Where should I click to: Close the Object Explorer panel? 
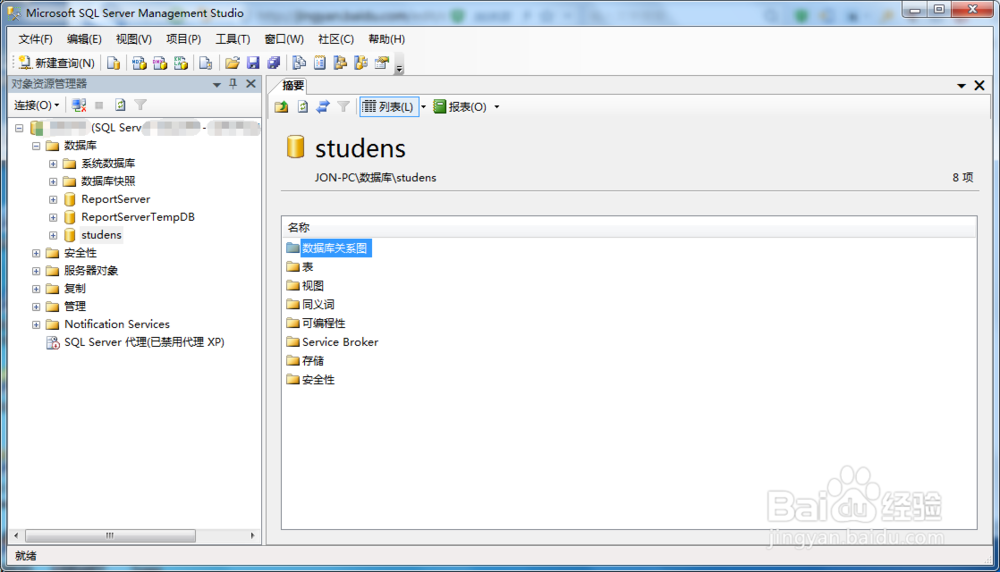click(251, 84)
